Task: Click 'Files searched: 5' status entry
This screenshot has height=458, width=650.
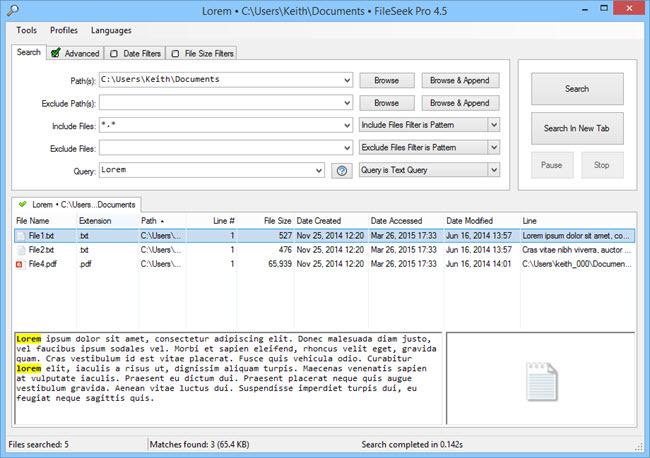Action: point(39,445)
